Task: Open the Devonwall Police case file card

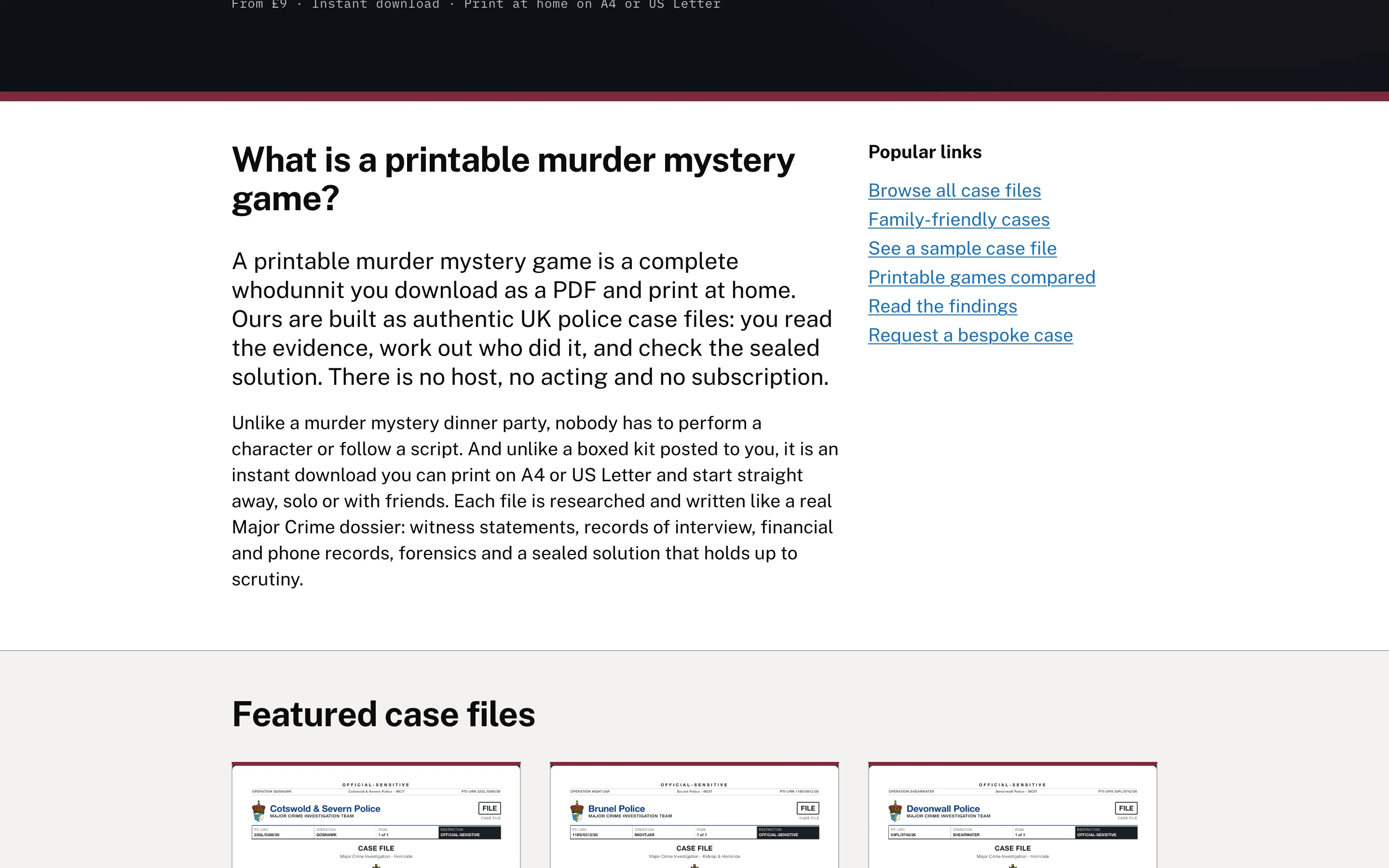Action: [1012, 815]
